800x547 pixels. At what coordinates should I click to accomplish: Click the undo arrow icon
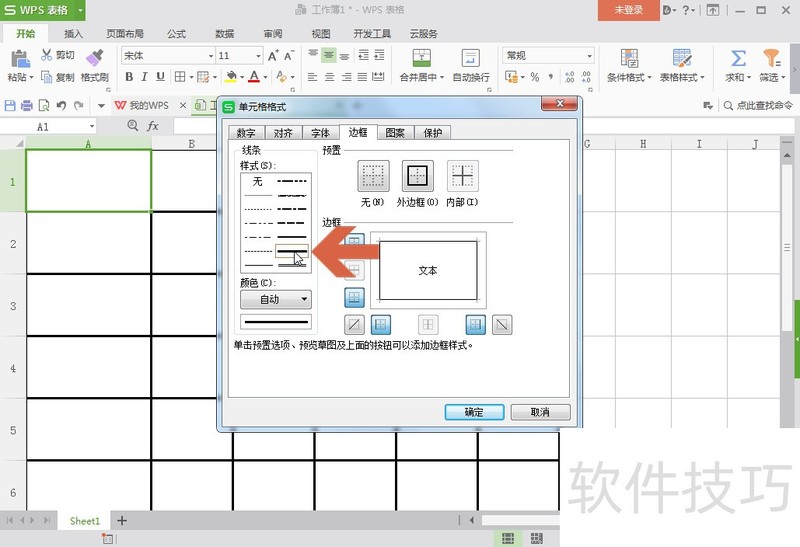pos(61,106)
